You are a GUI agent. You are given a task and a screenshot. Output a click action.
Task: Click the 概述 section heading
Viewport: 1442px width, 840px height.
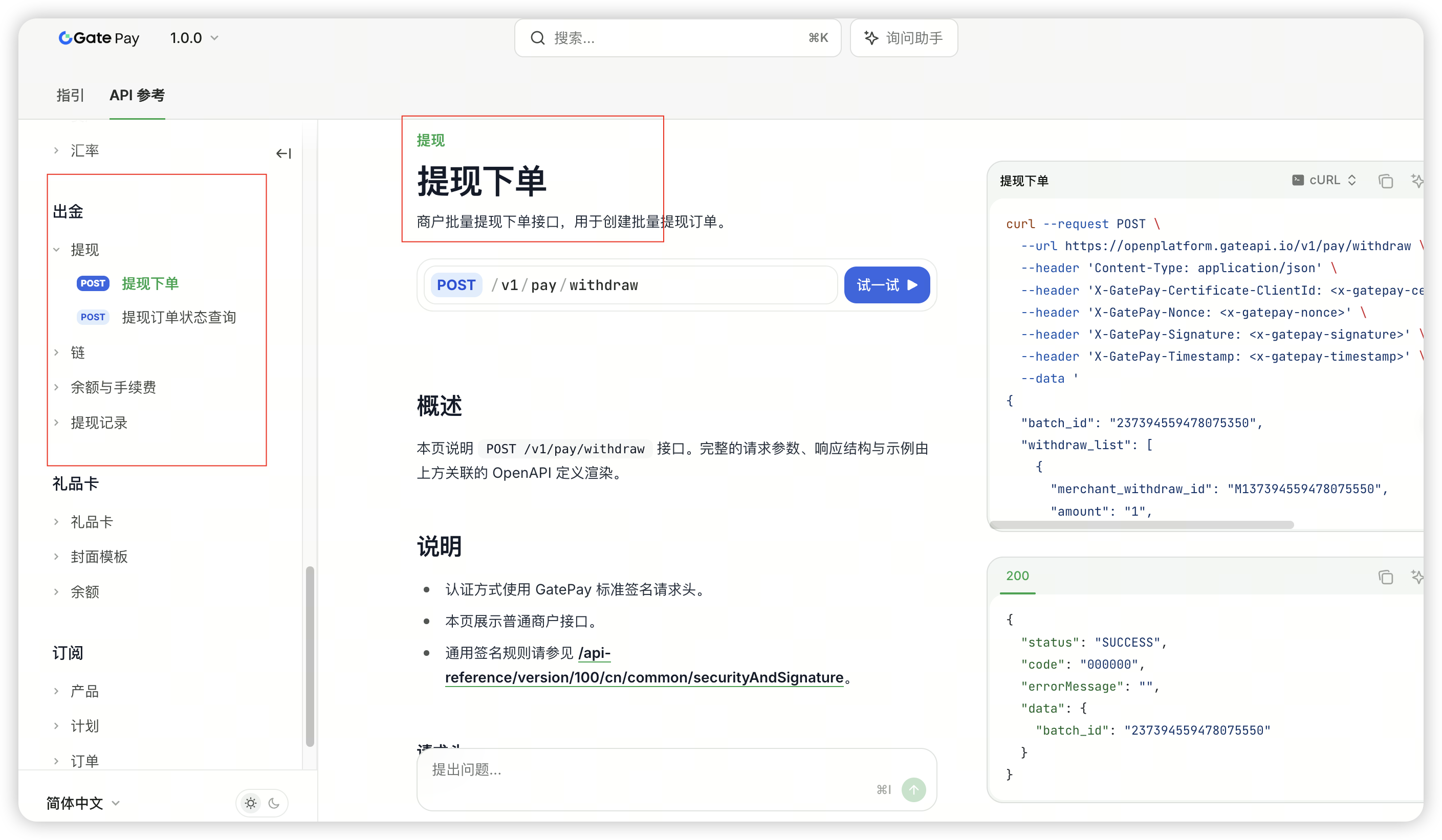point(439,406)
